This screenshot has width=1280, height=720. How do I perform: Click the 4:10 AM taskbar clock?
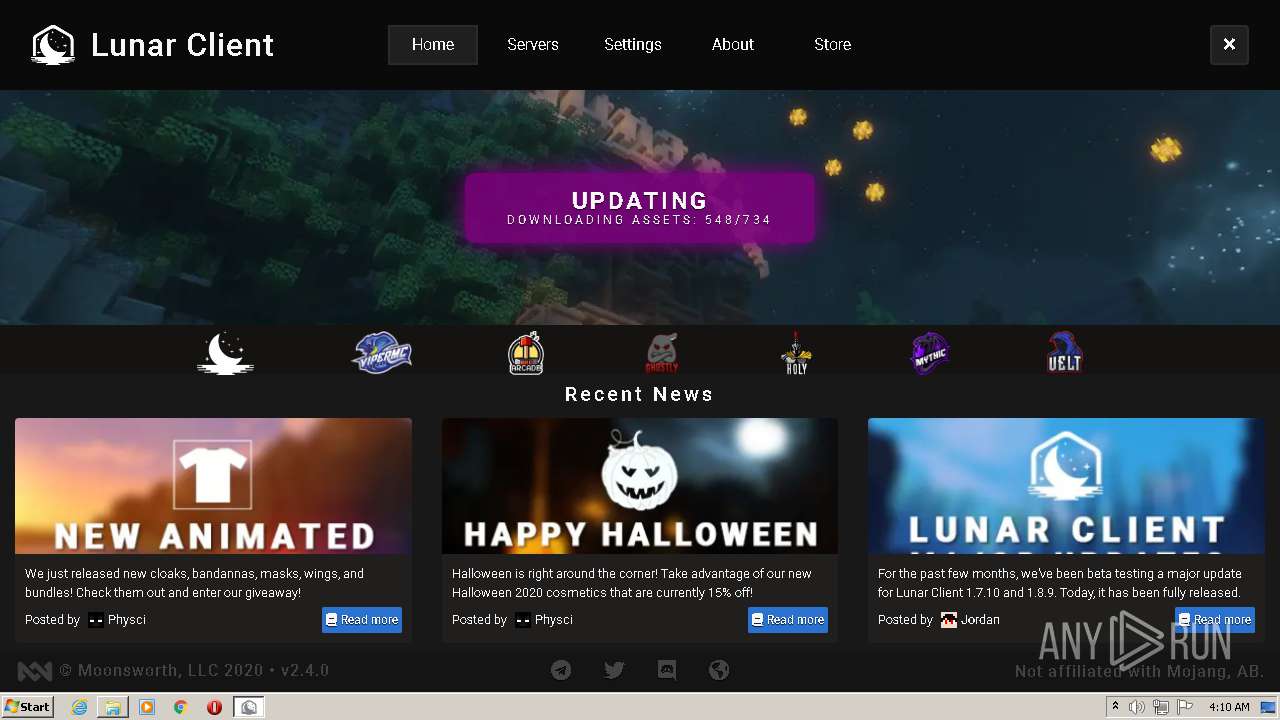coord(1229,707)
